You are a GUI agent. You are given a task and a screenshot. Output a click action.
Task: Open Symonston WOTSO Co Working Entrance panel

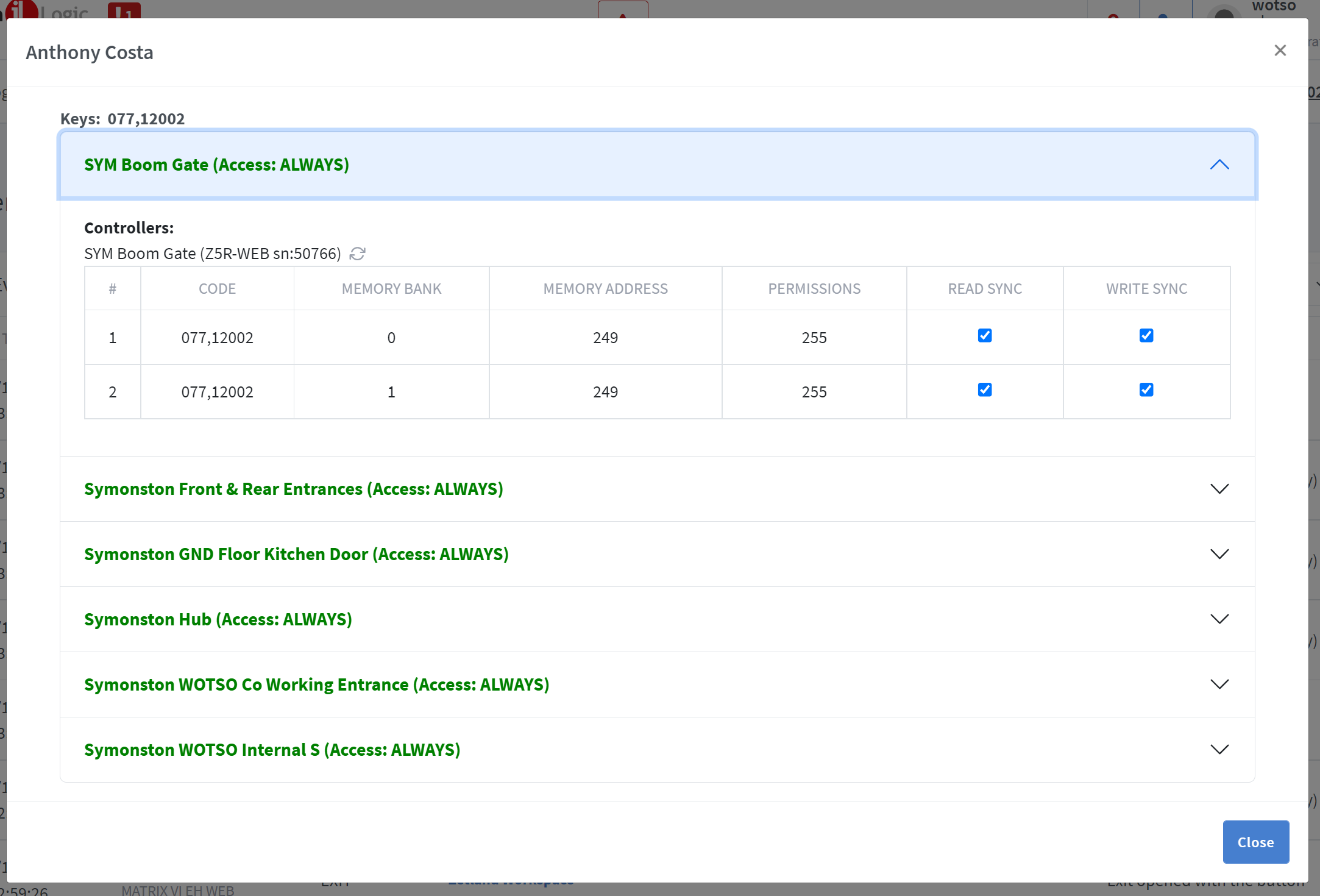pos(316,684)
